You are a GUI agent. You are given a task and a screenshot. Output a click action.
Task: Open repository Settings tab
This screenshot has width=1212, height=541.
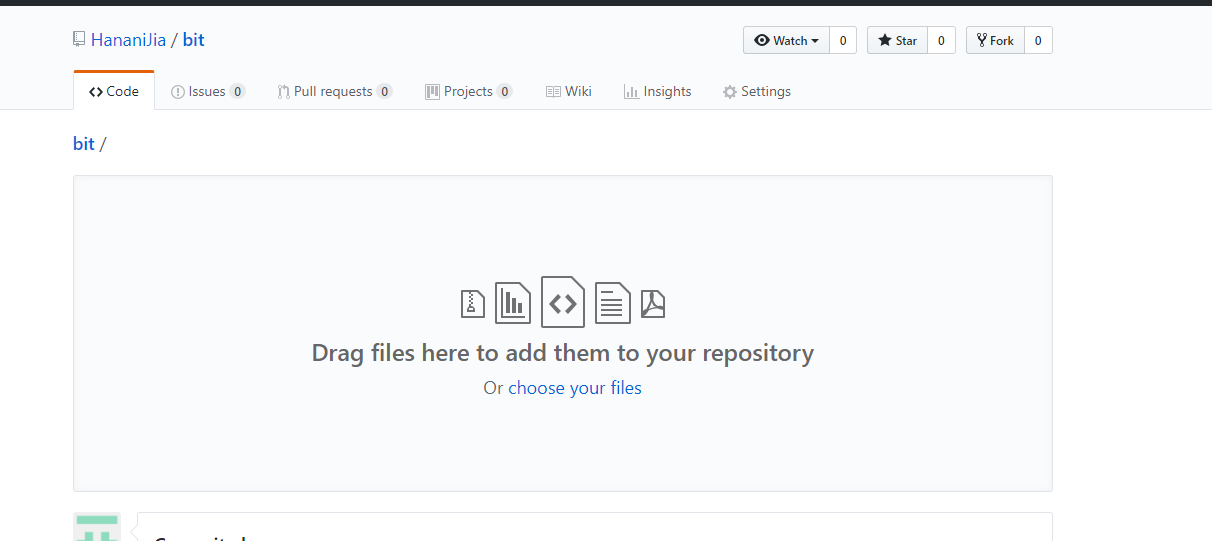[757, 91]
